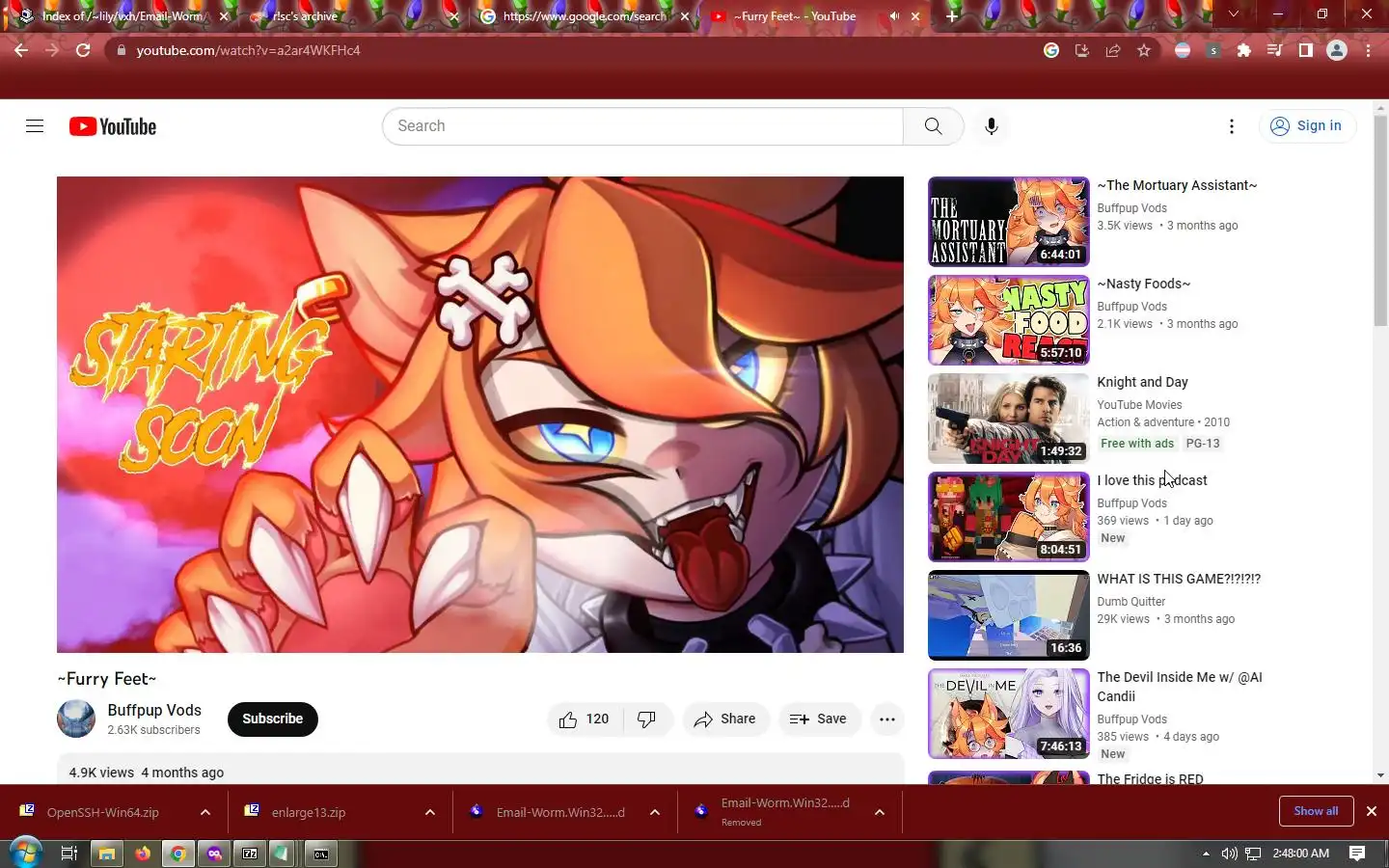Sign in to YouTube
Image resolution: width=1389 pixels, height=868 pixels.
[x=1307, y=126]
